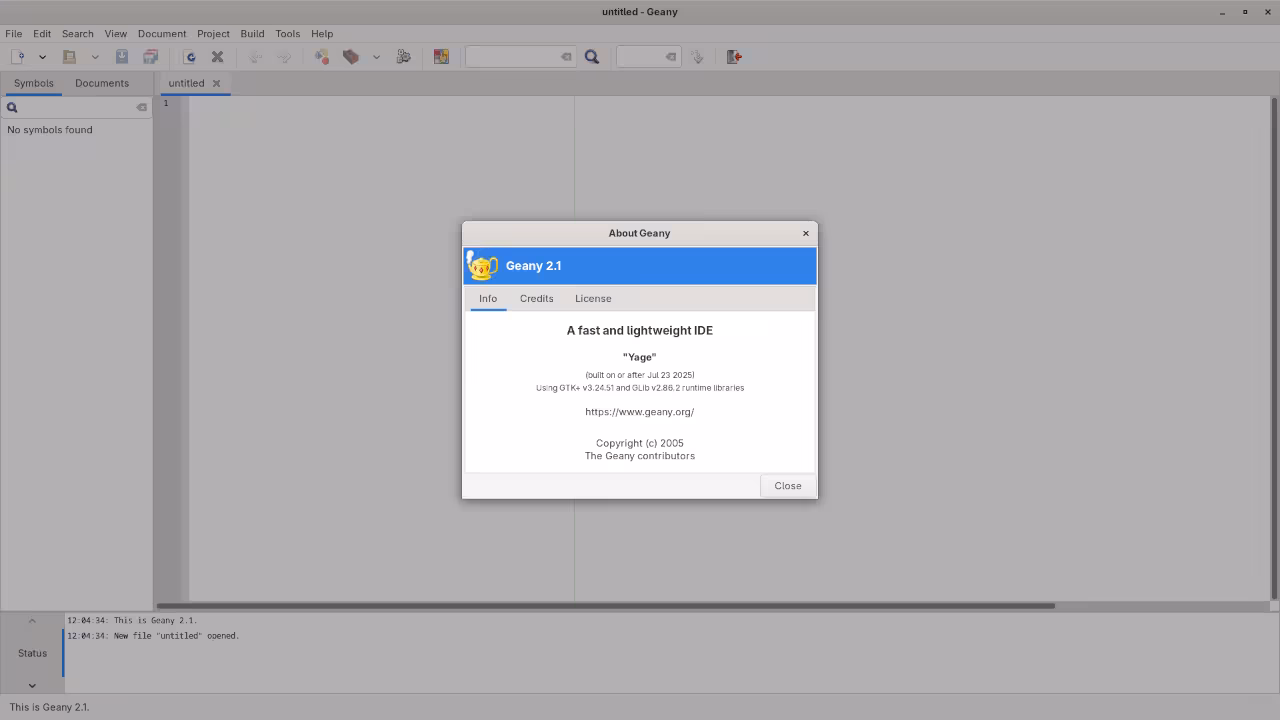This screenshot has height=720, width=1280.
Task: Visit the geany.org website link
Action: click(x=639, y=411)
